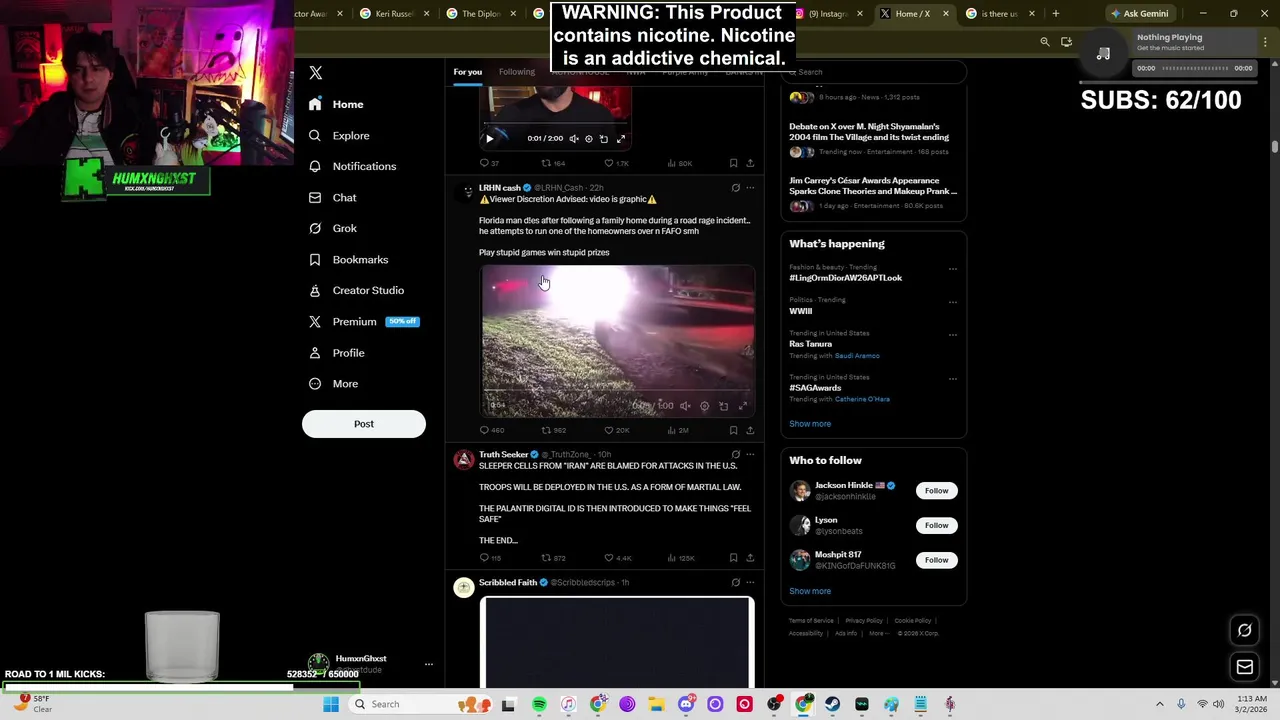
Task: Follow Jackson Hinkle
Action: click(x=936, y=491)
